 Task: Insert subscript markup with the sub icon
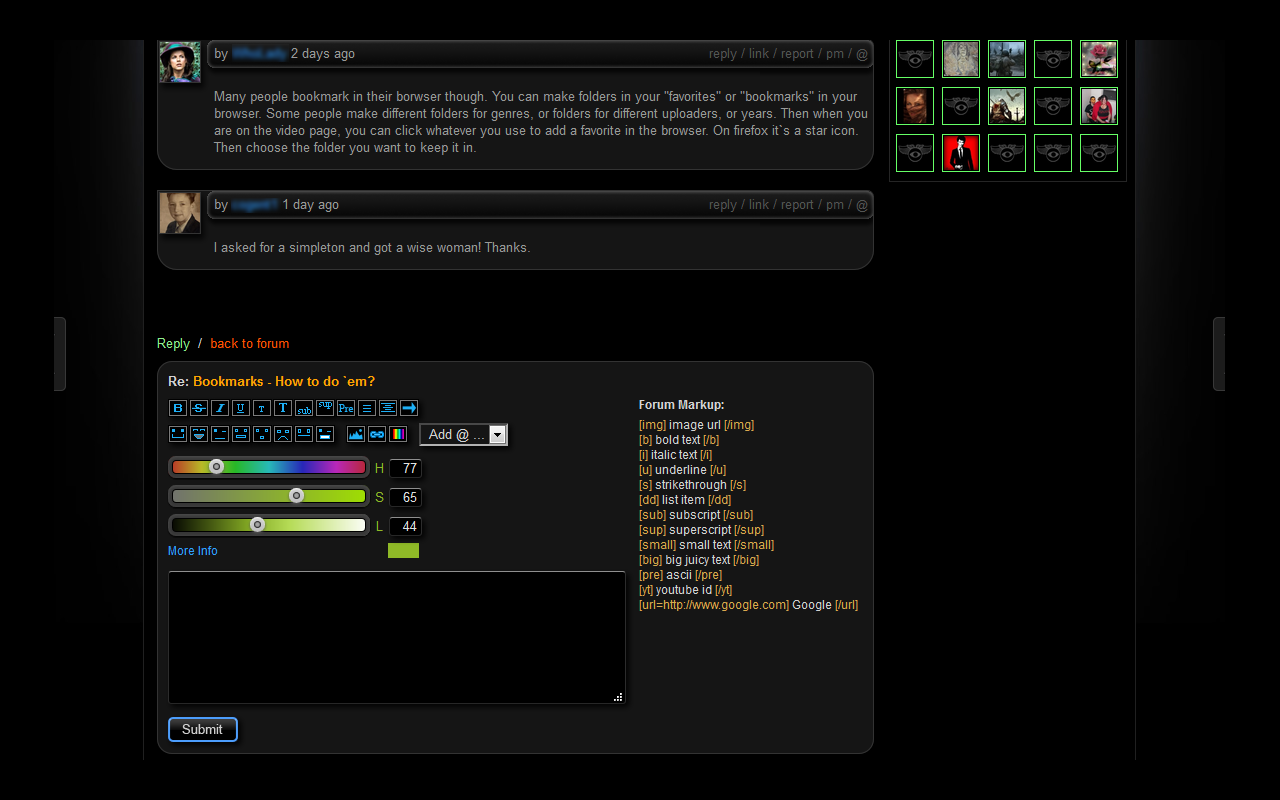click(x=304, y=408)
